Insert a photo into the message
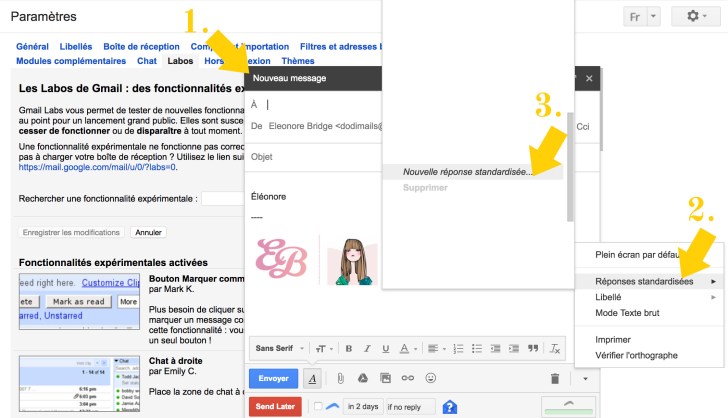 tap(385, 379)
